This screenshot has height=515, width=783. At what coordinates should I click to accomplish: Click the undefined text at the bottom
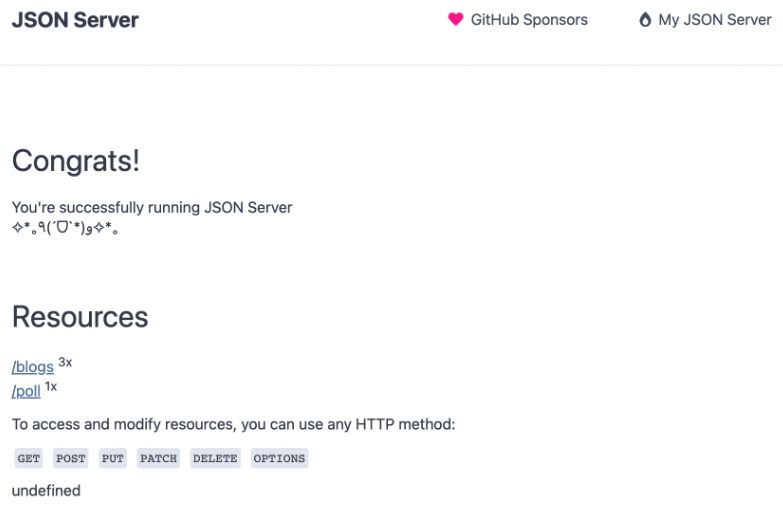[46, 491]
